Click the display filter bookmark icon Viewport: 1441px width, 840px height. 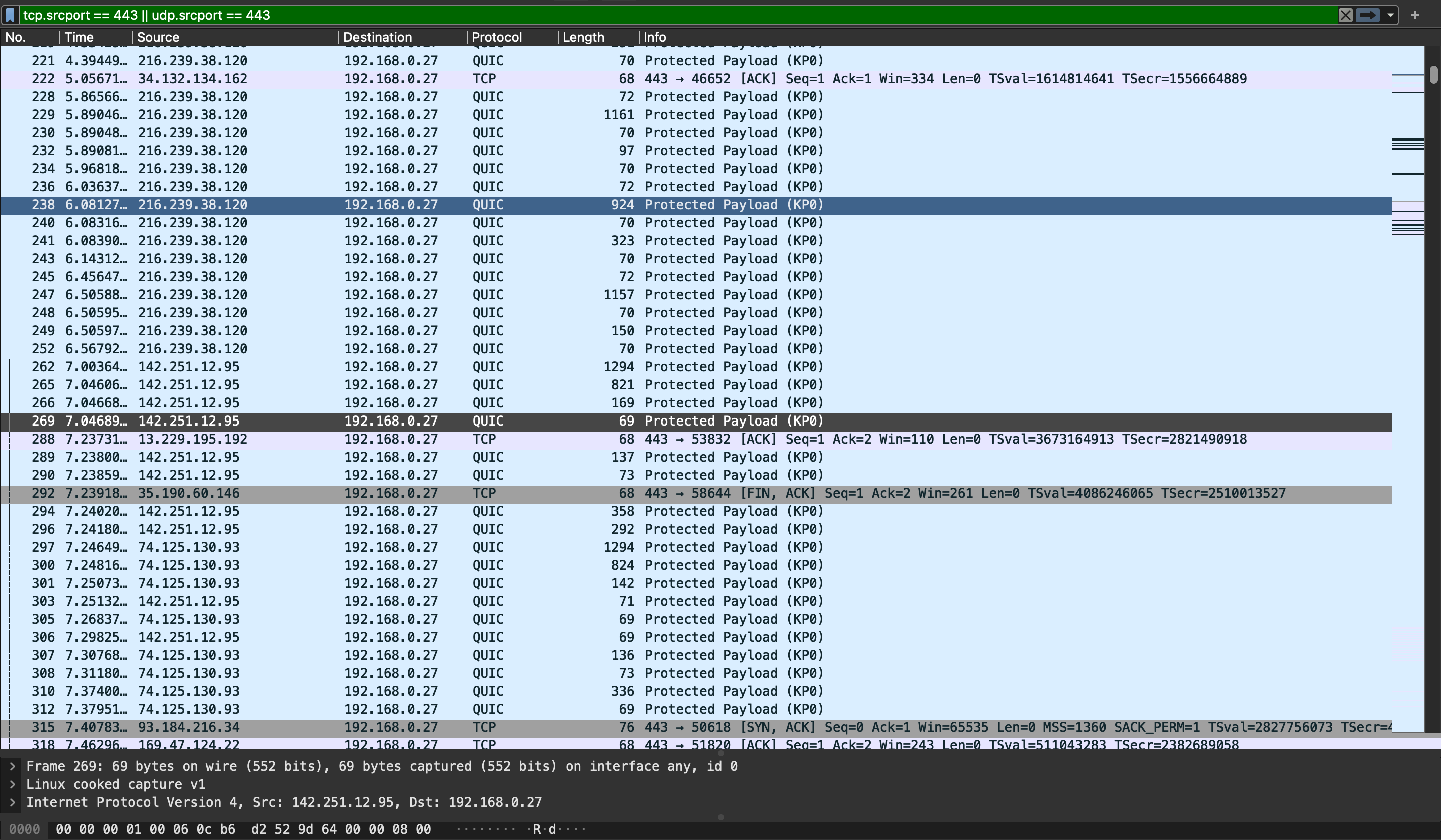click(10, 15)
